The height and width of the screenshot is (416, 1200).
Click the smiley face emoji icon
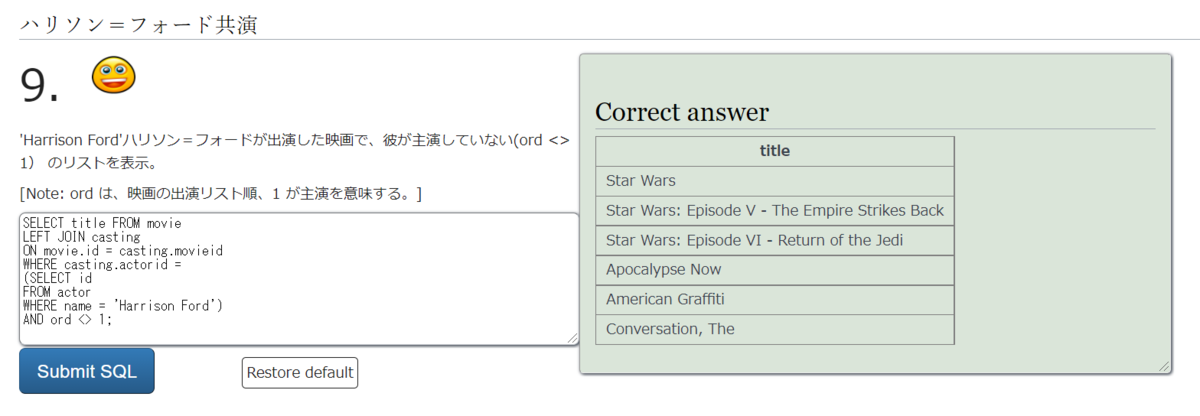[x=113, y=76]
